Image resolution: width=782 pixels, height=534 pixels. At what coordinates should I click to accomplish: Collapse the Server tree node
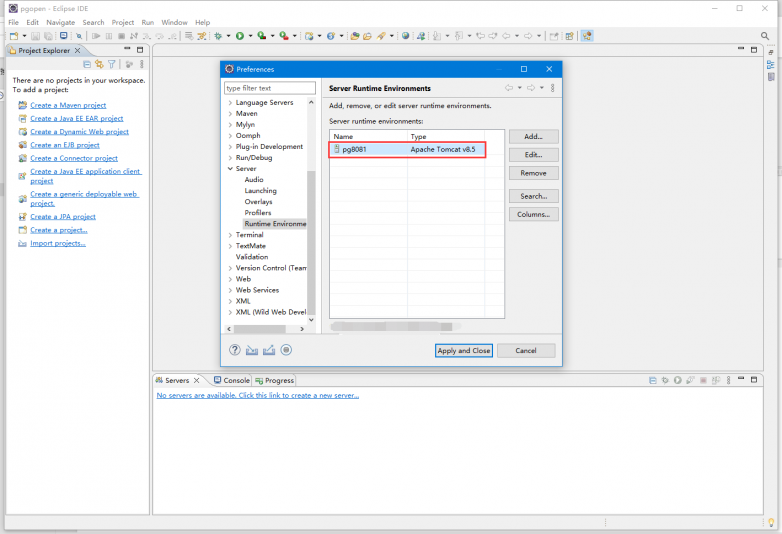tap(230, 169)
